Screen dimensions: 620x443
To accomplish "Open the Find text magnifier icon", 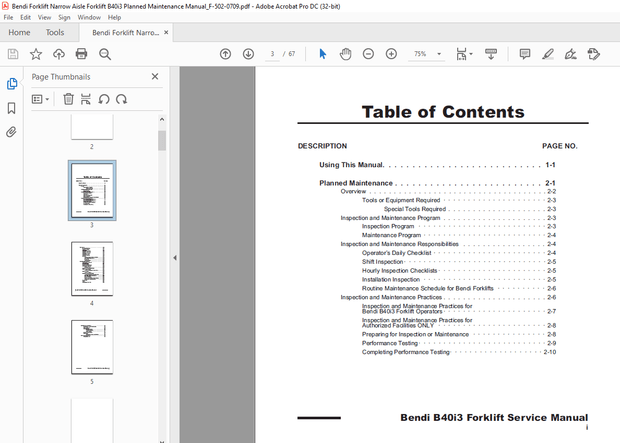I will 105,54.
